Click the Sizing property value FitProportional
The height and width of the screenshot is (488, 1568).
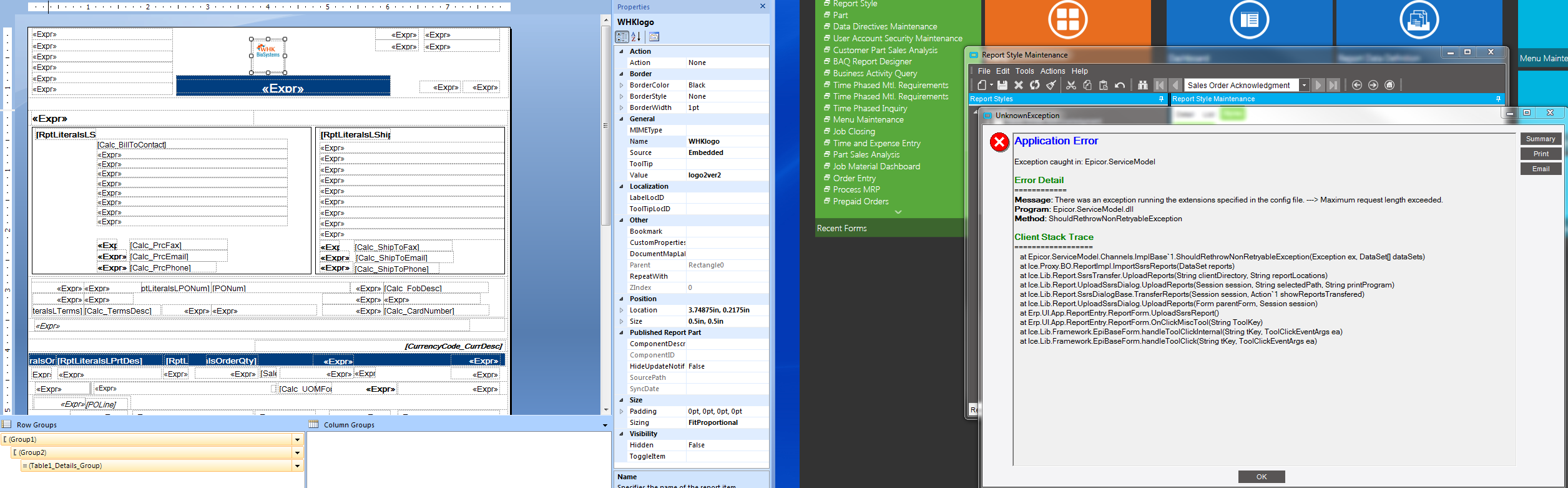727,422
